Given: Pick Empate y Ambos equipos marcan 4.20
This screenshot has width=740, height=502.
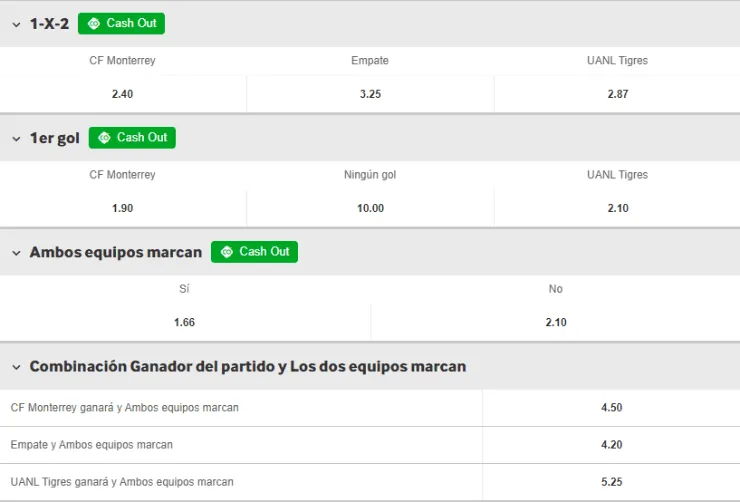Looking at the screenshot, I should click(612, 445).
